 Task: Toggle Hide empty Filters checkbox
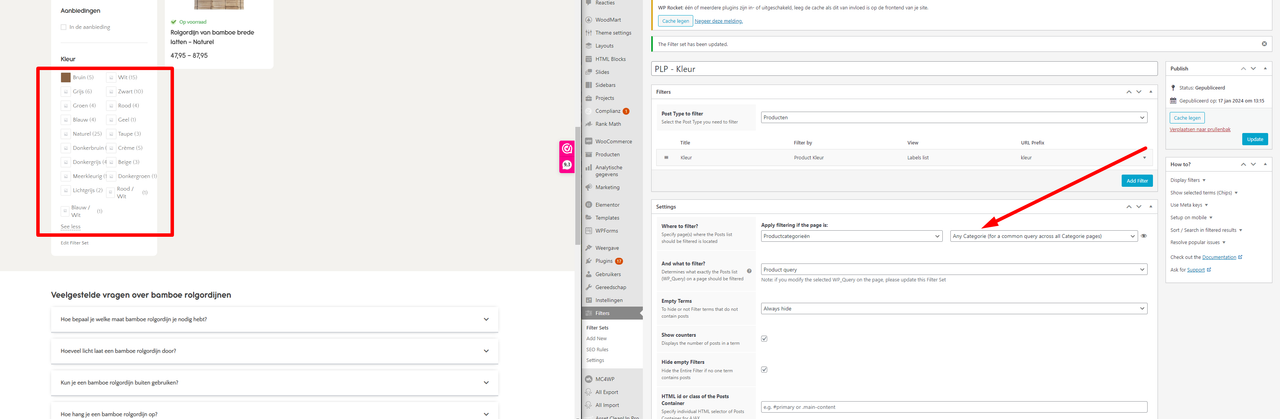click(x=764, y=369)
